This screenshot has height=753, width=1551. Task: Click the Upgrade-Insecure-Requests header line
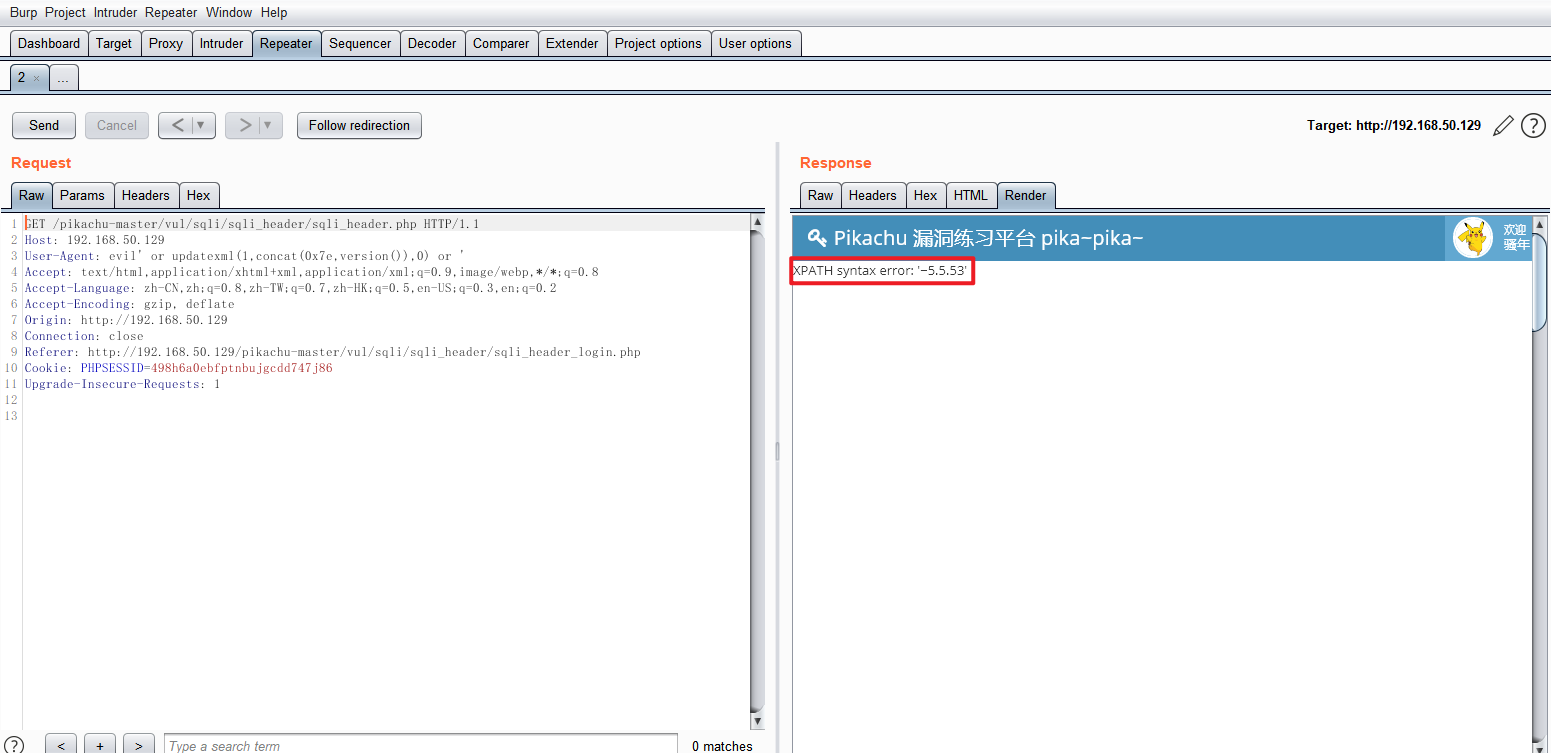(x=123, y=384)
